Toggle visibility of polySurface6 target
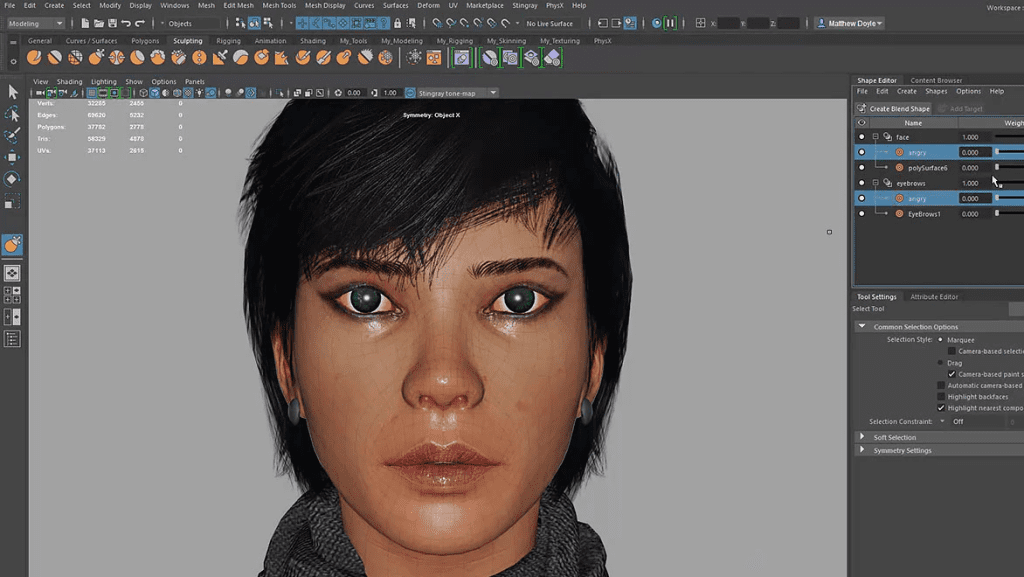The width and height of the screenshot is (1024, 577). (x=861, y=168)
